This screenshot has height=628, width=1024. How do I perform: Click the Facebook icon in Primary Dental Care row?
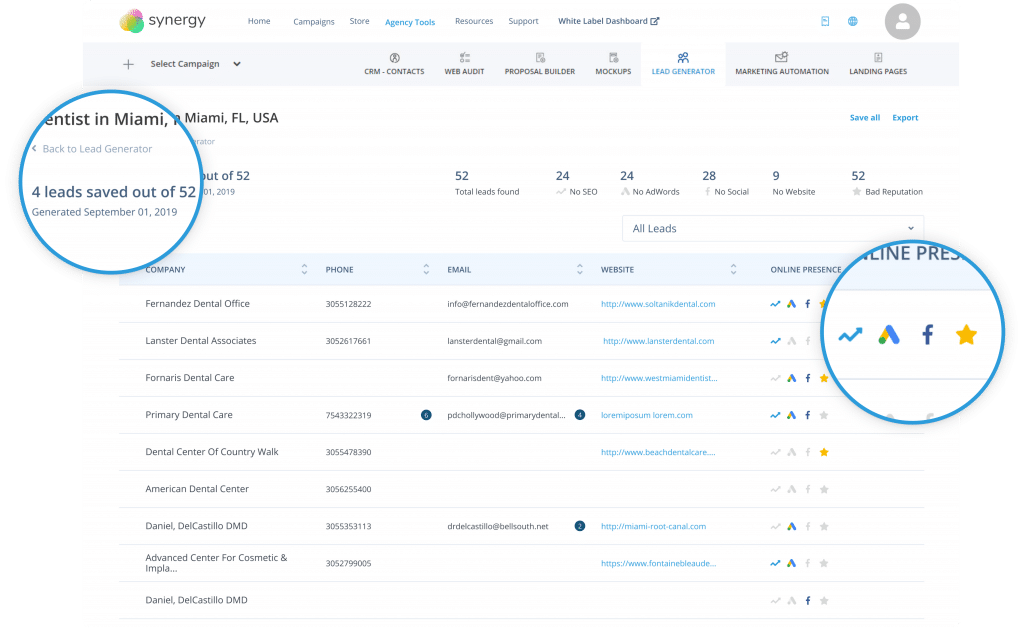pos(808,415)
